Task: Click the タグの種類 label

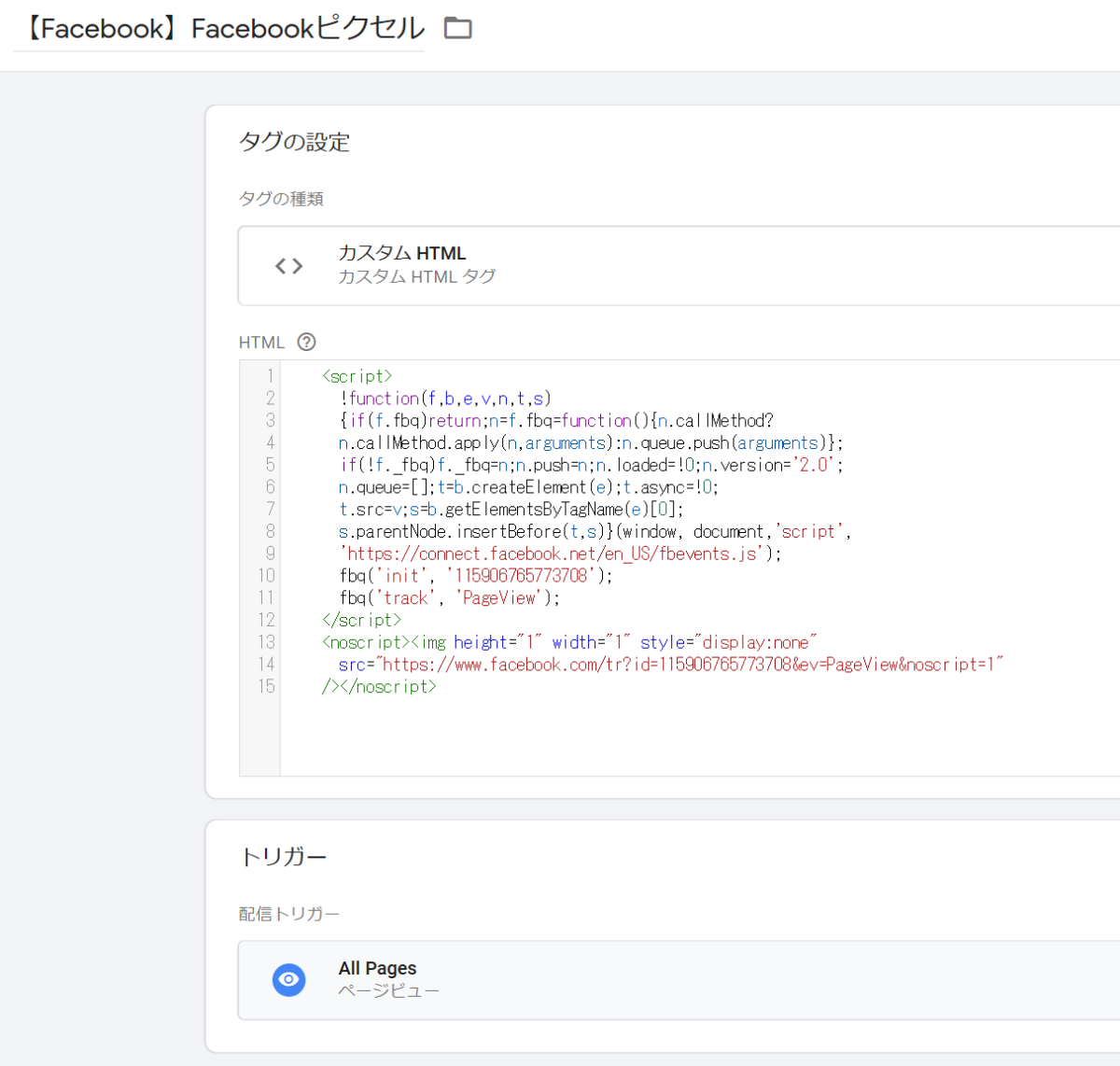Action: click(x=281, y=199)
